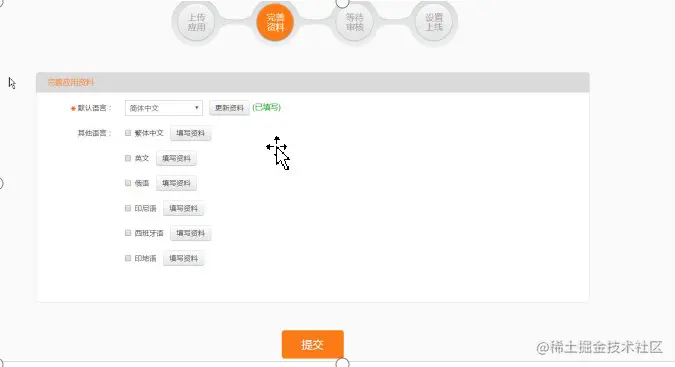Open the 设置上线 step circle

point(433,22)
